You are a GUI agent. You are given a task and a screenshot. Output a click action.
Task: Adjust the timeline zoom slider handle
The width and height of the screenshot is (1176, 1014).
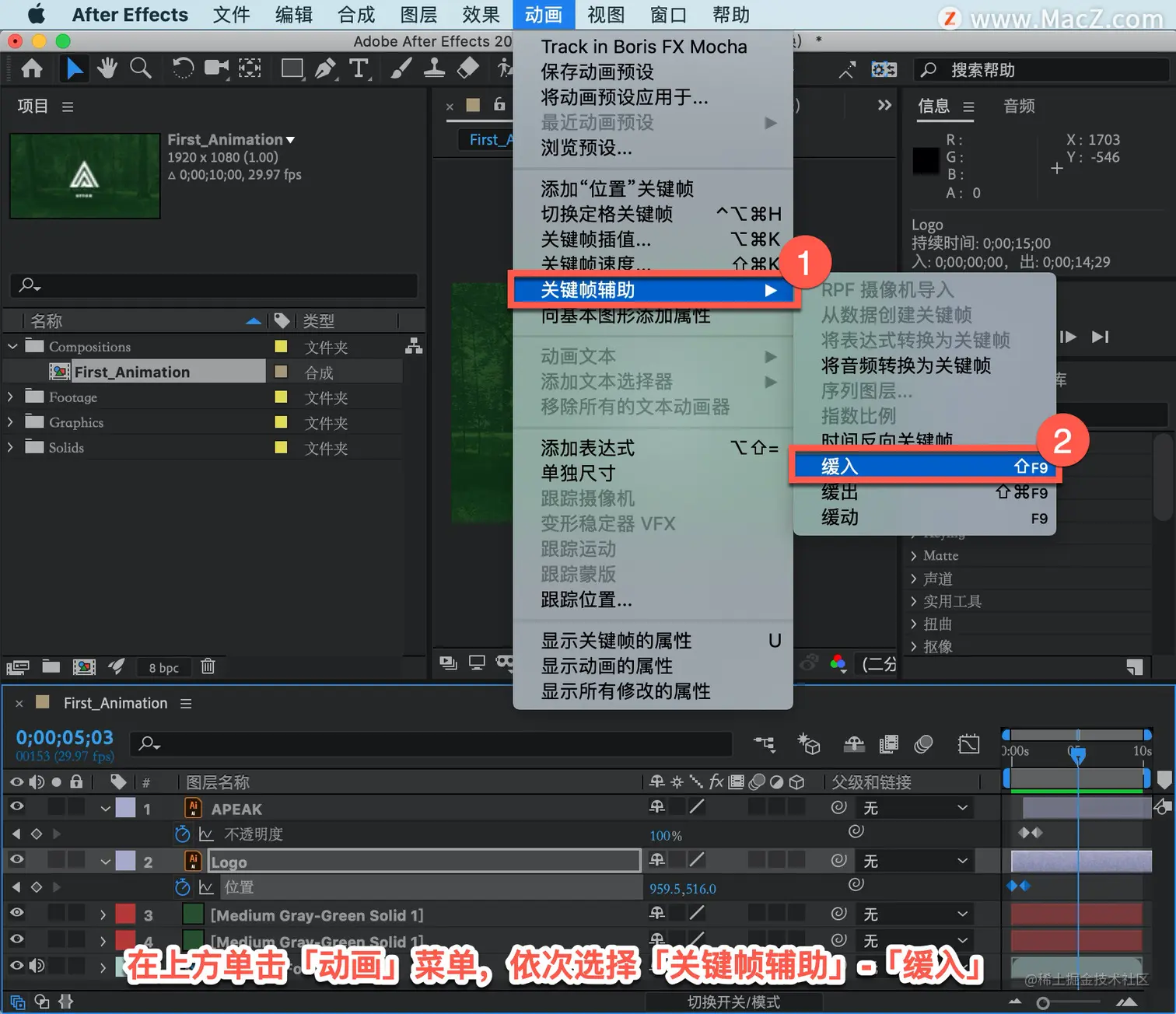pos(1043,1003)
